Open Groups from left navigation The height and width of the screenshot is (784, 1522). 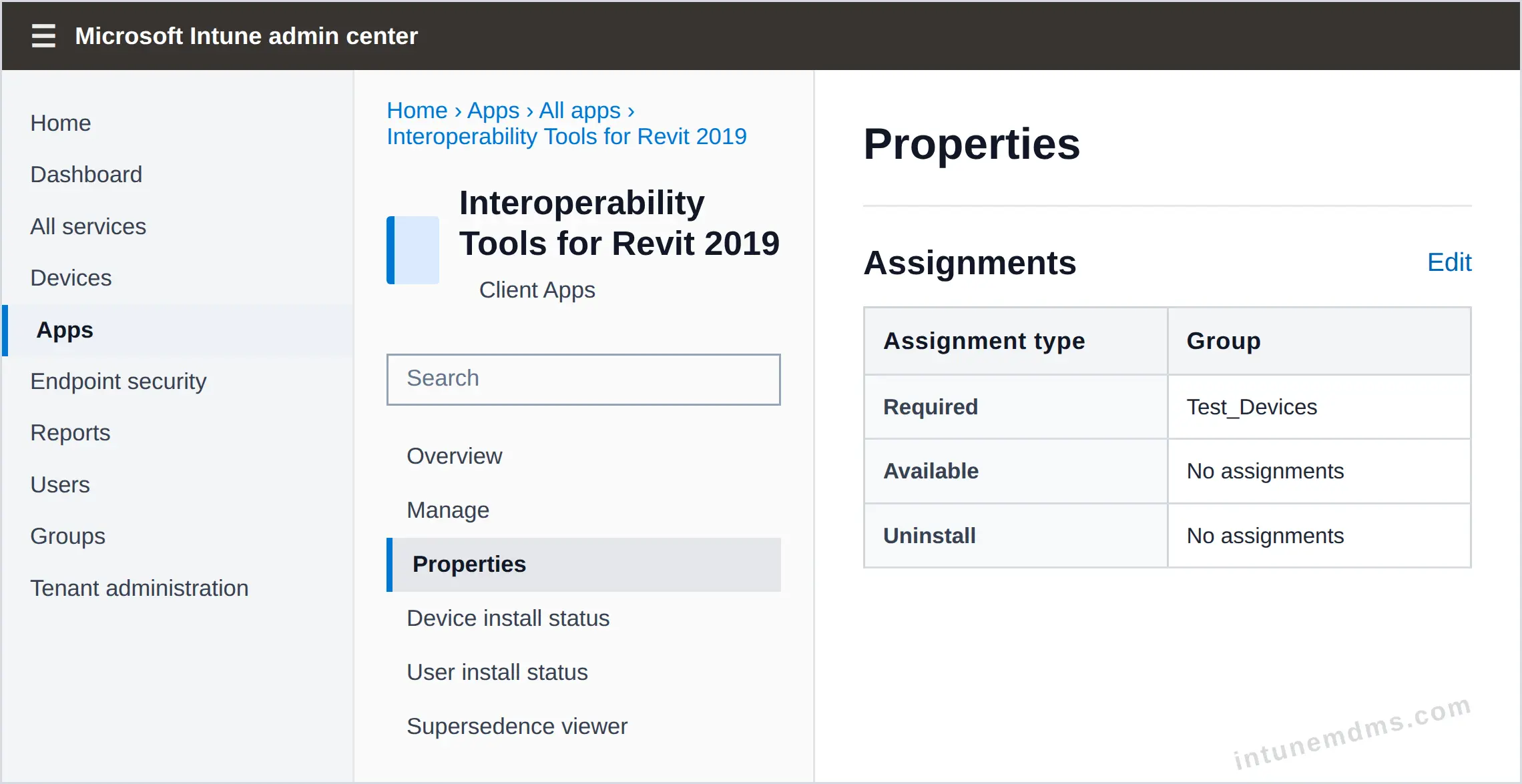67,536
